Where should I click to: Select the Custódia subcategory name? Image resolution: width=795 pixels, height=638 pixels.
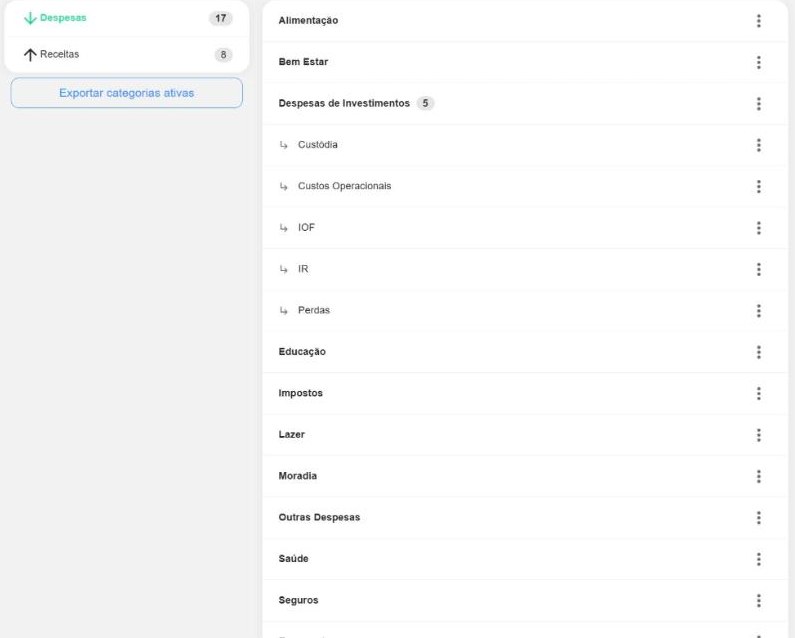318,145
